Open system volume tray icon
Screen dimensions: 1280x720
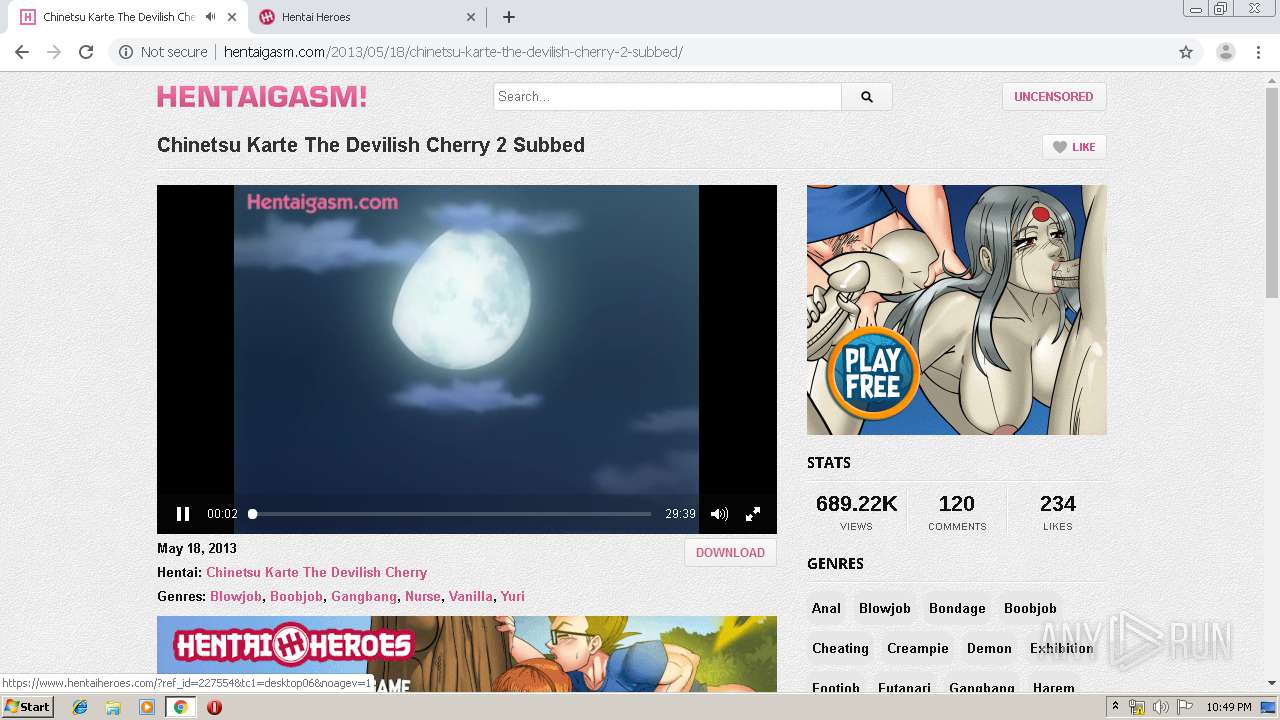click(x=1160, y=707)
